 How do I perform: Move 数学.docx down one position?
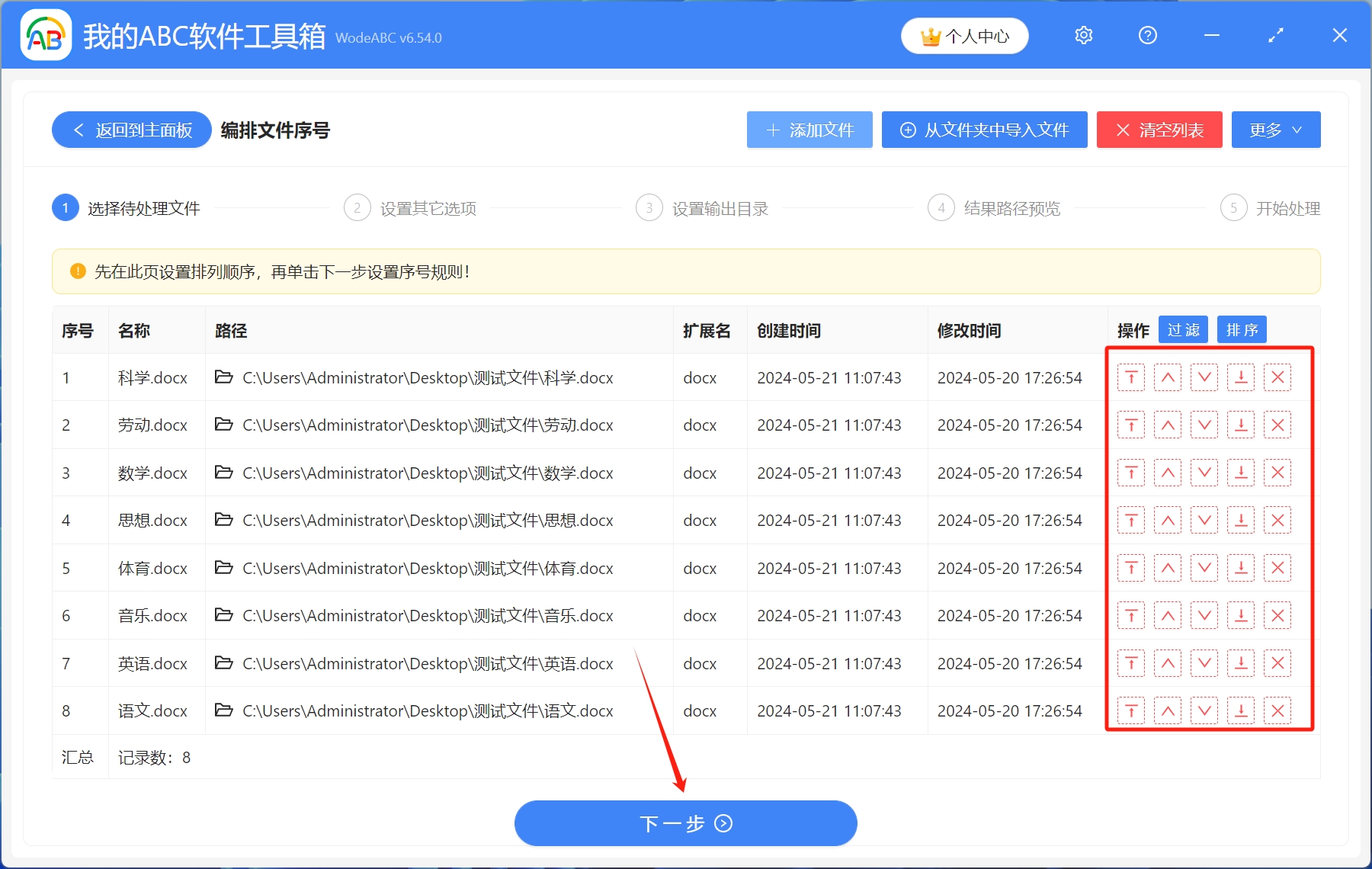point(1204,473)
